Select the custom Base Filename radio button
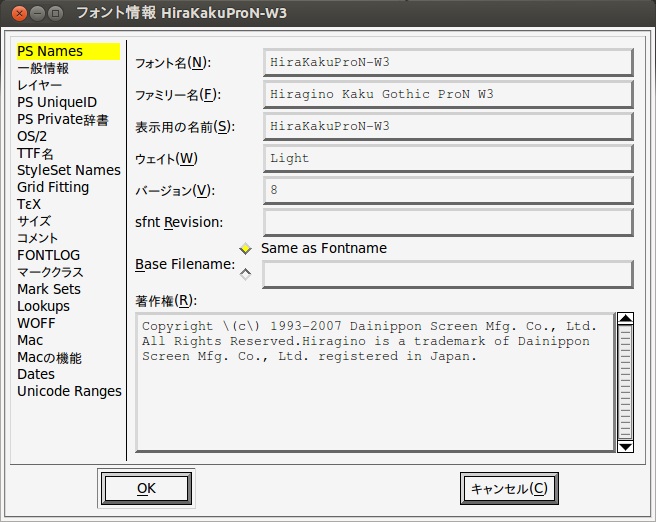The width and height of the screenshot is (656, 522). [245, 274]
